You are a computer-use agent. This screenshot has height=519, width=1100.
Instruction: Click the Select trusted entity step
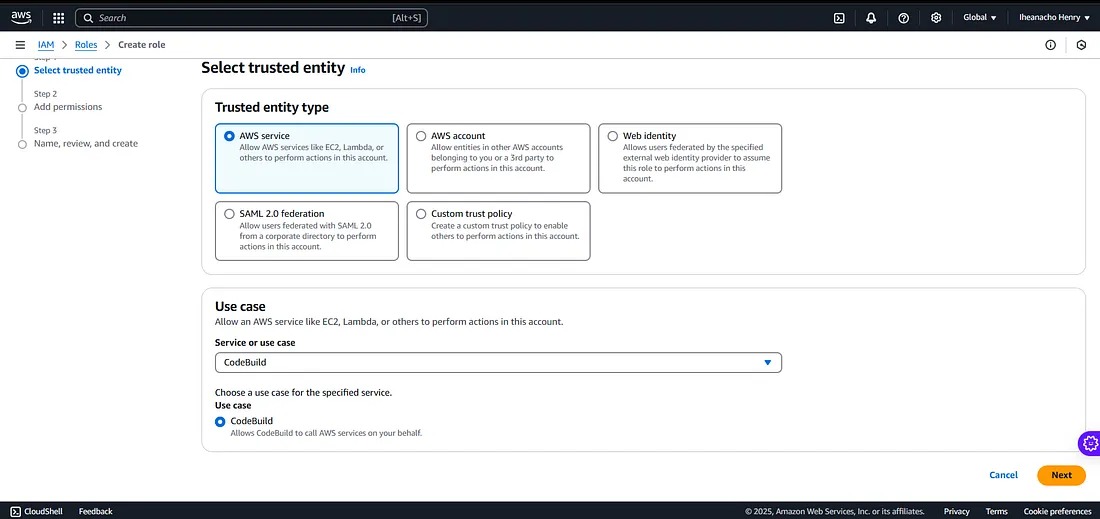coord(78,70)
